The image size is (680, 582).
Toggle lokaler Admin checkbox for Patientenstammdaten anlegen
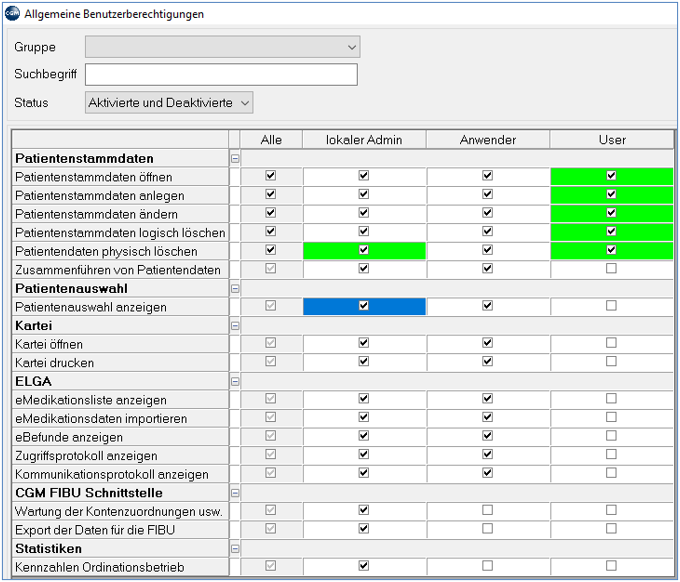[364, 194]
